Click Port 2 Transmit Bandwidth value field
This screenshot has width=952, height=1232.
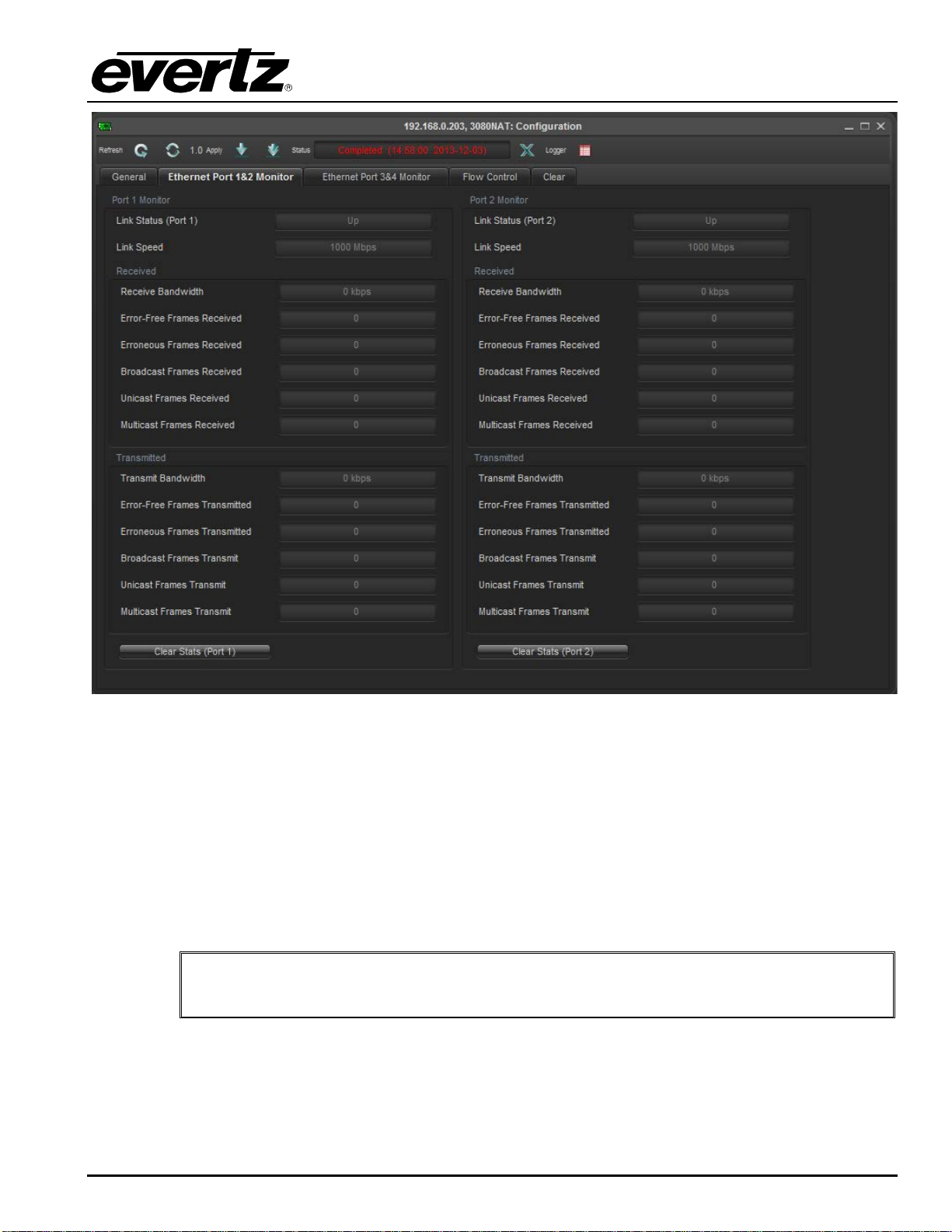[x=715, y=478]
